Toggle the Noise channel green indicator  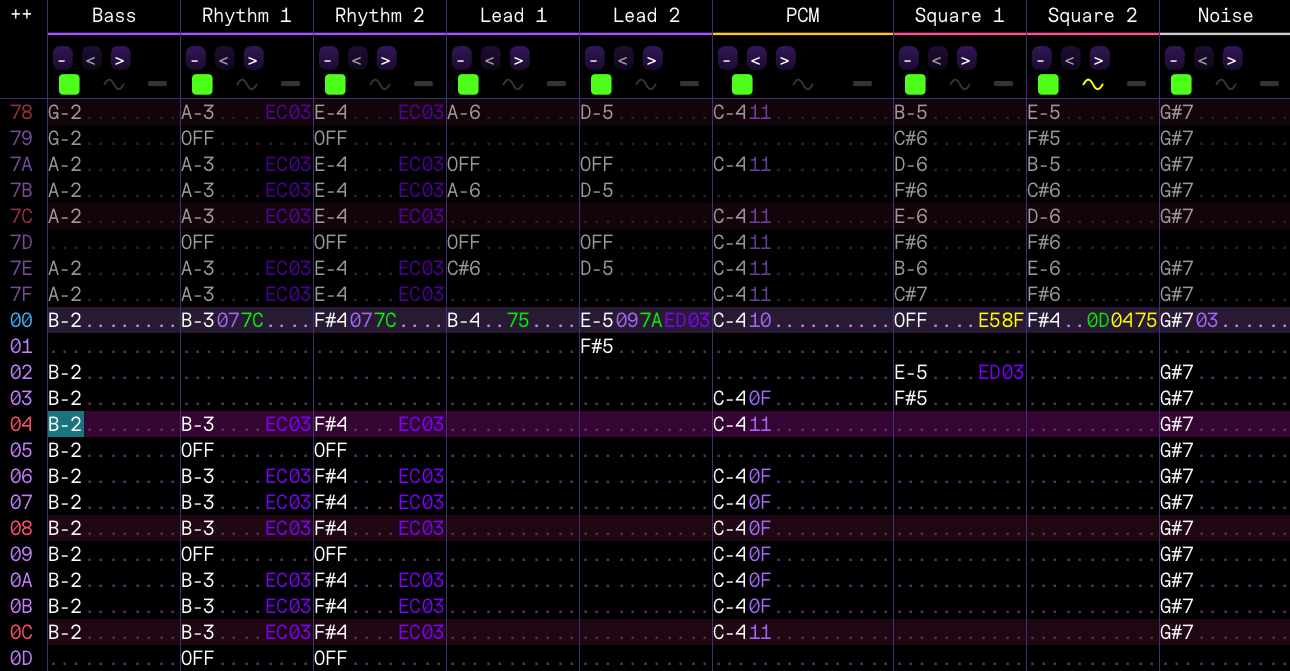[1181, 84]
